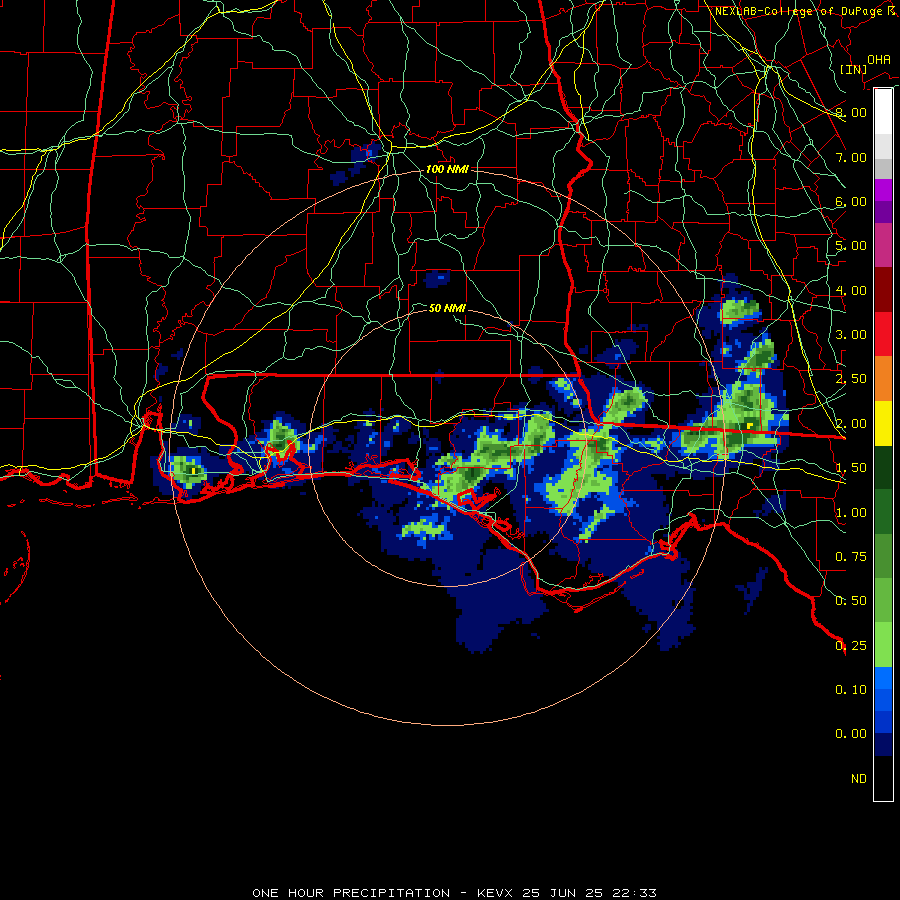Click the 3.00 legend value
Viewport: 900px width, 900px height.
pyautogui.click(x=851, y=335)
